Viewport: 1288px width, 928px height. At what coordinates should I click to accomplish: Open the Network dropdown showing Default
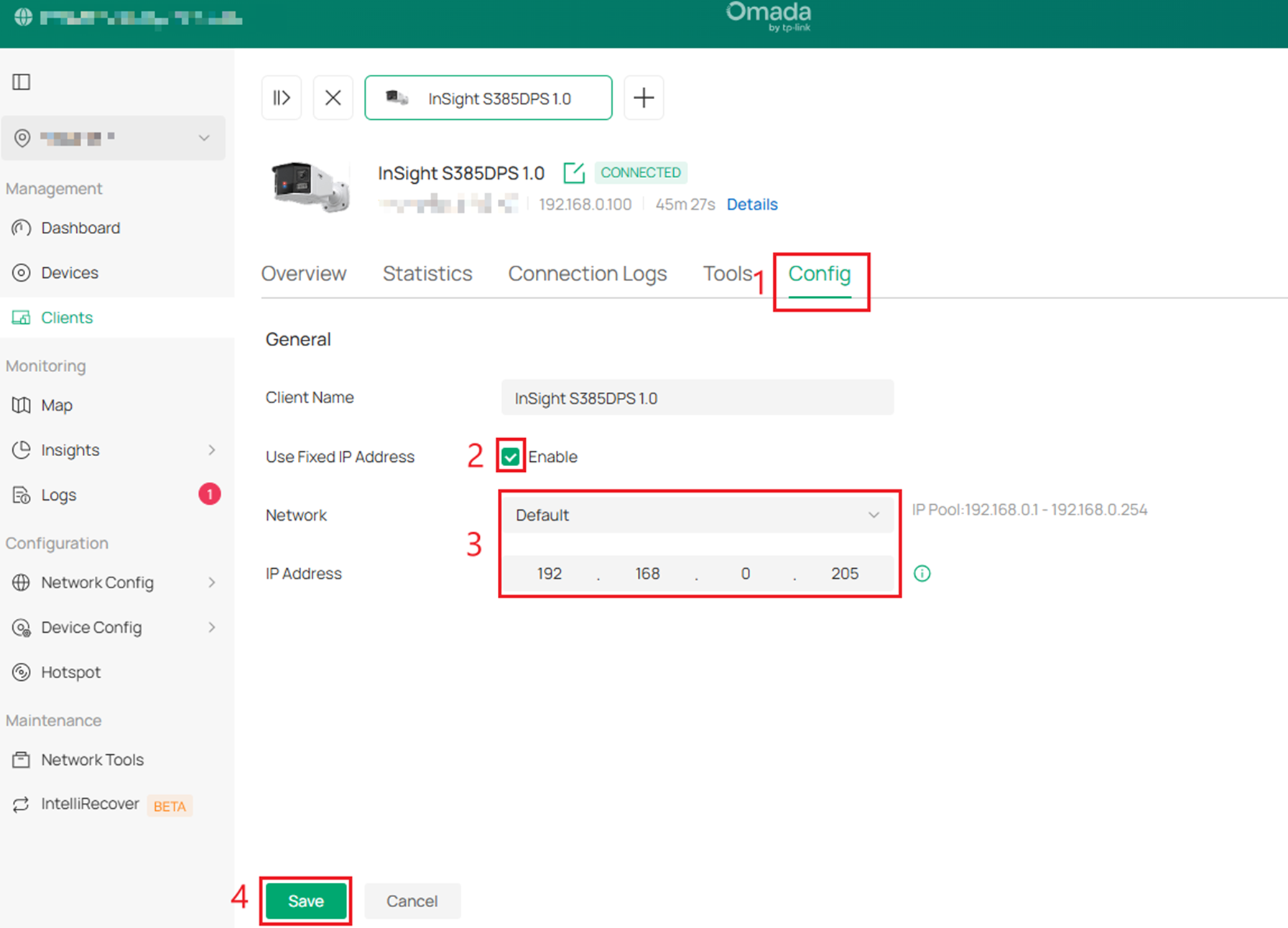click(698, 514)
